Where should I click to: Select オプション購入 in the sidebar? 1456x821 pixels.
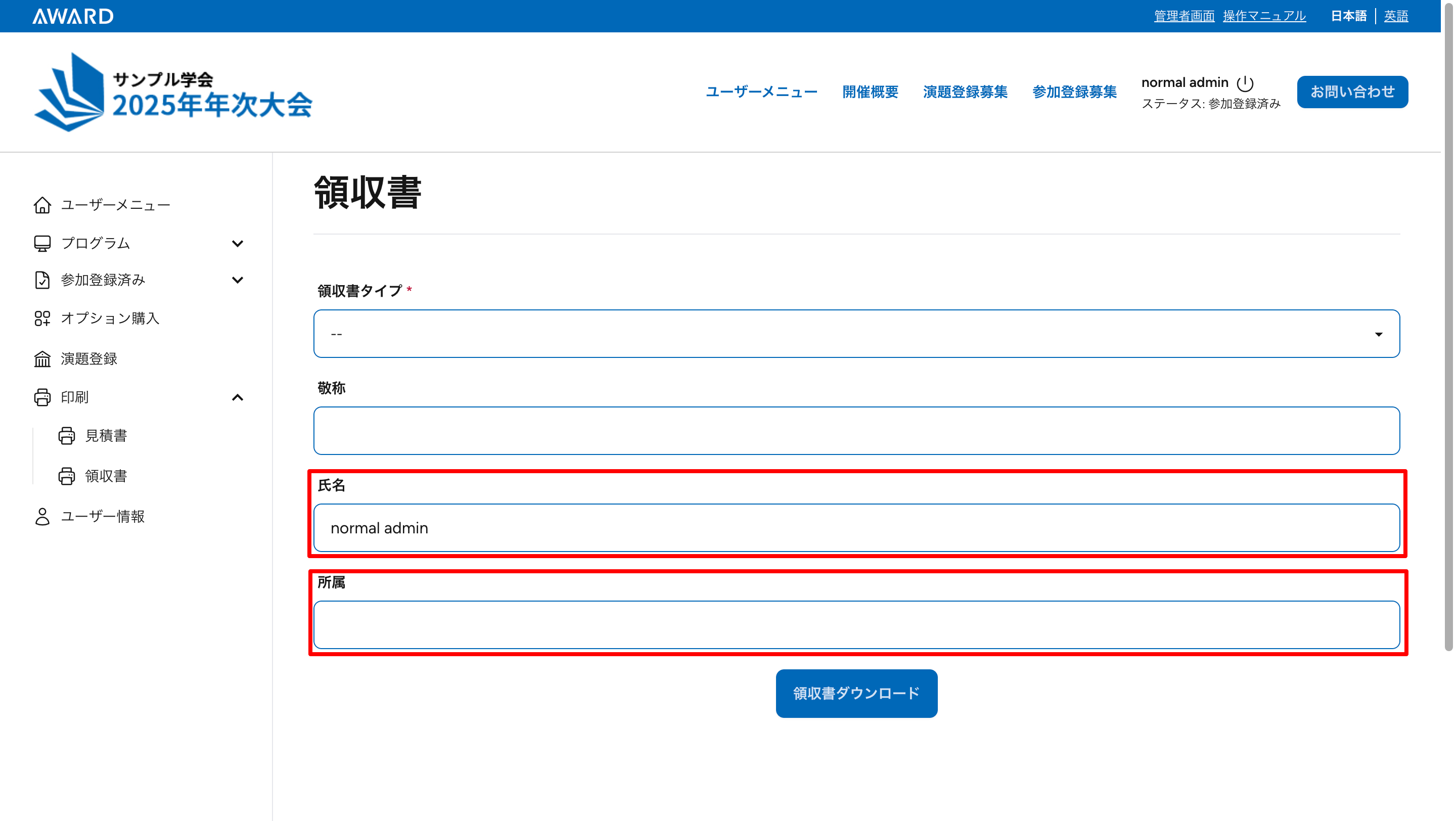(x=110, y=318)
